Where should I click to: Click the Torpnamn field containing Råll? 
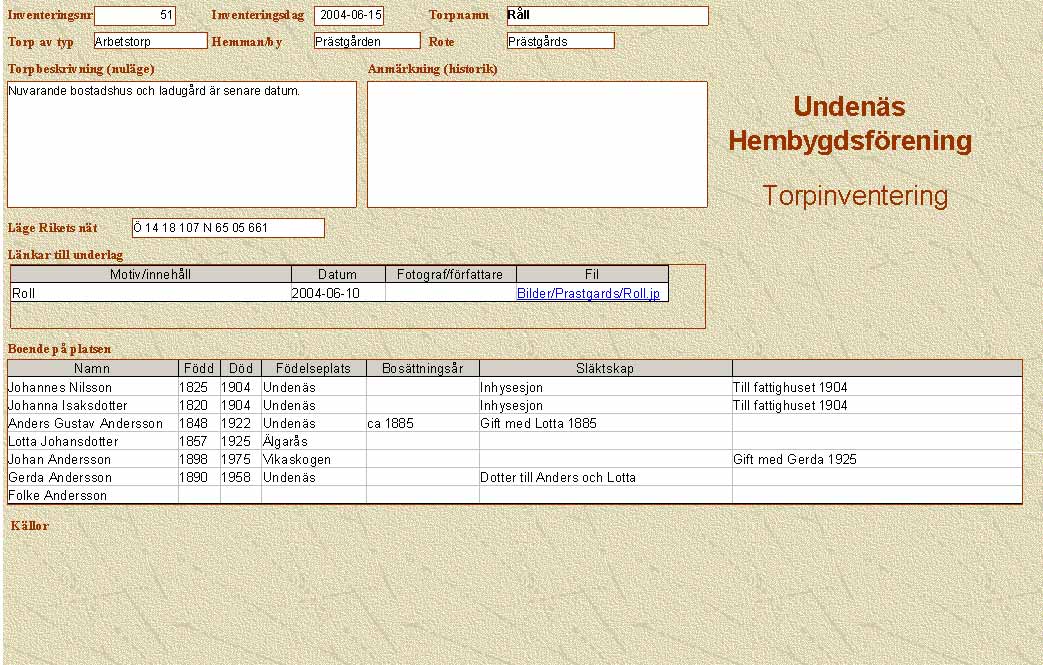tap(606, 15)
